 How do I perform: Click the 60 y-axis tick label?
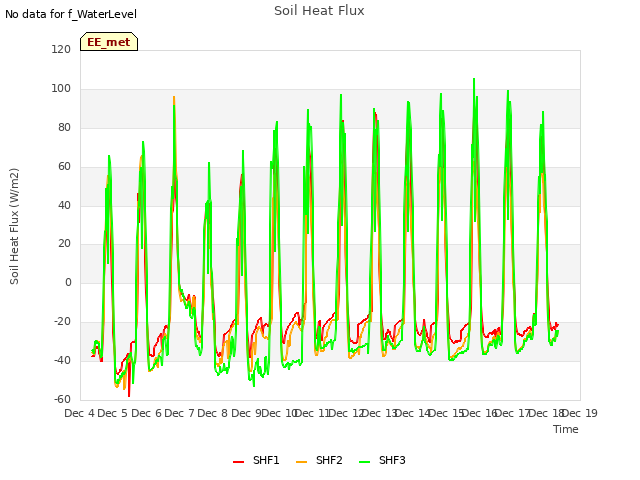(x=64, y=166)
